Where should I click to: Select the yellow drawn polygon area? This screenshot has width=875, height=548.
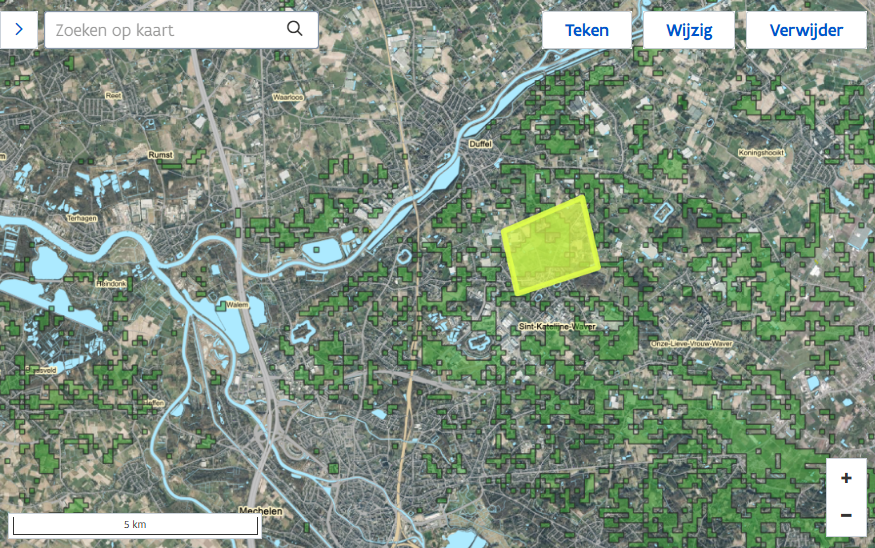coord(551,245)
